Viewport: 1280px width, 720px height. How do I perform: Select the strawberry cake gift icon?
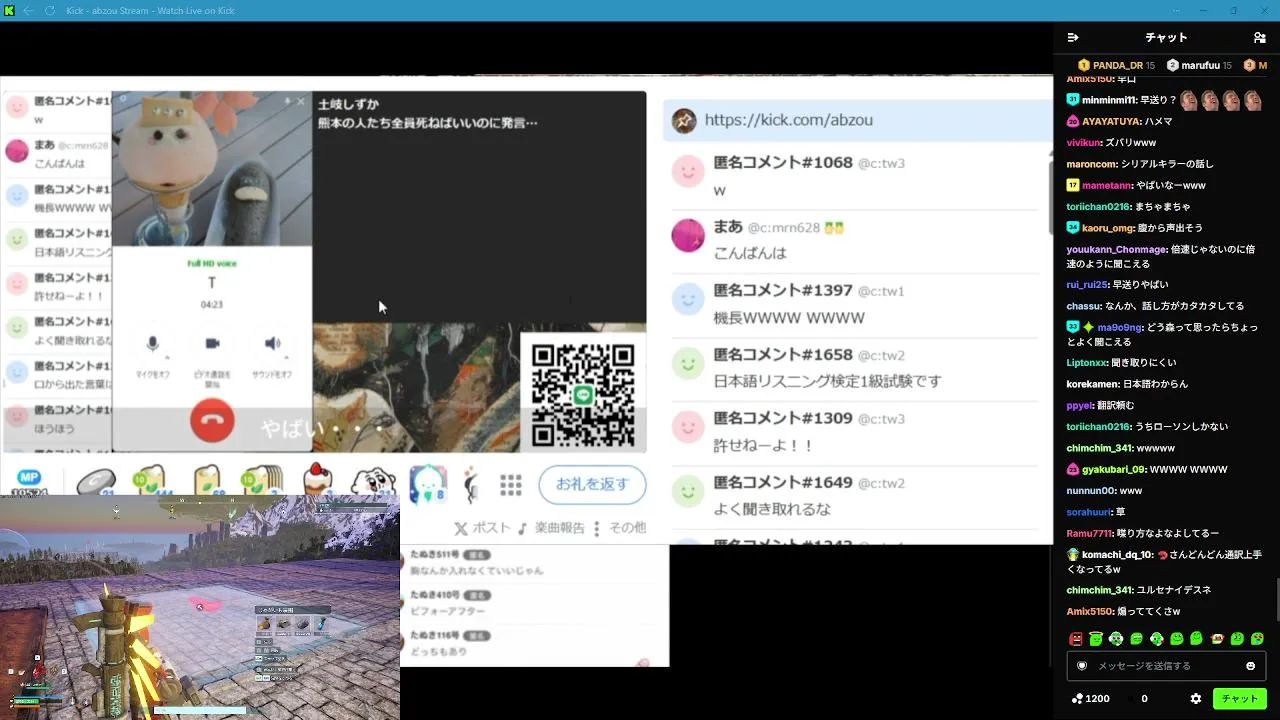[317, 481]
